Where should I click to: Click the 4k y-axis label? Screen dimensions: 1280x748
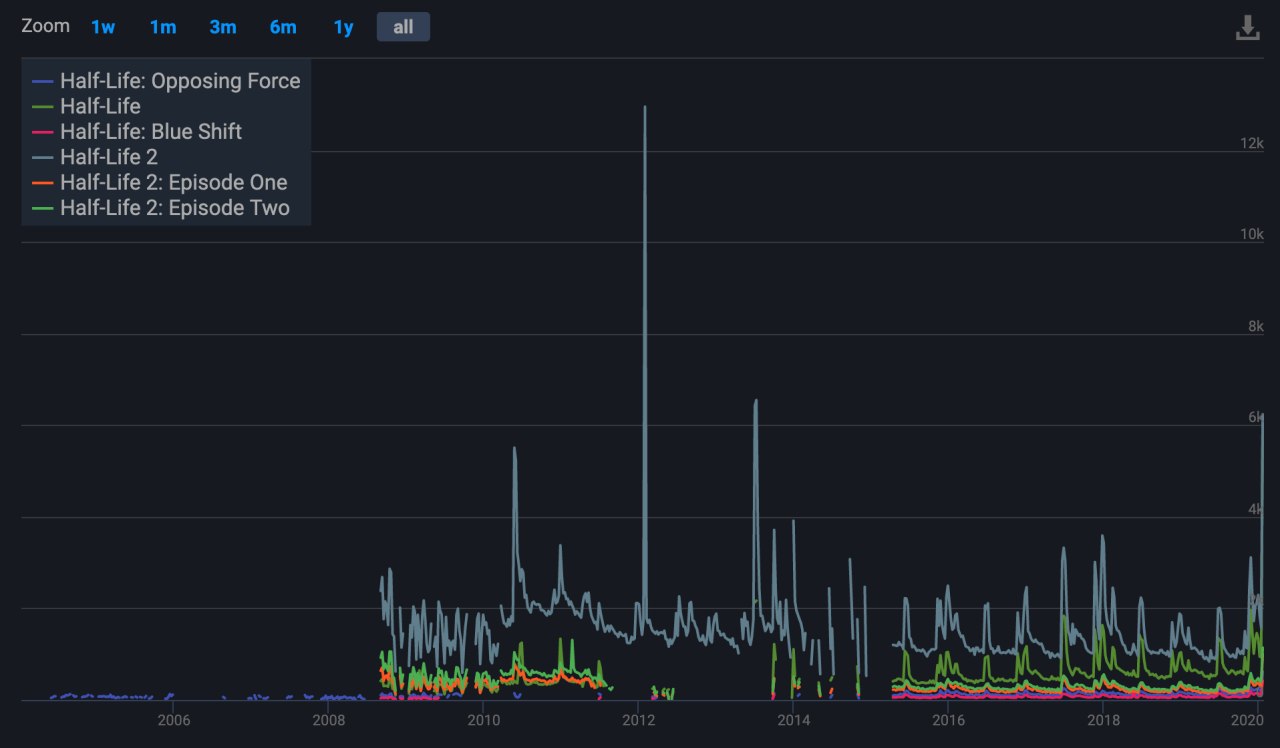pos(1256,509)
